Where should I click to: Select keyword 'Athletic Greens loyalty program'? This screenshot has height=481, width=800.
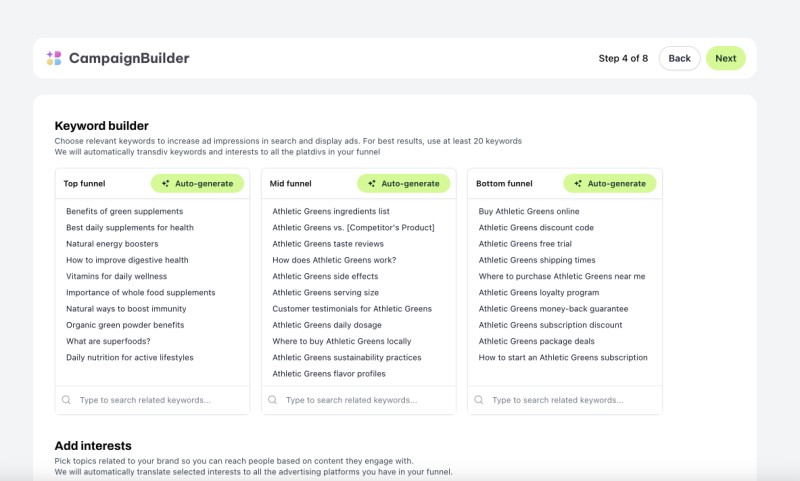539,293
